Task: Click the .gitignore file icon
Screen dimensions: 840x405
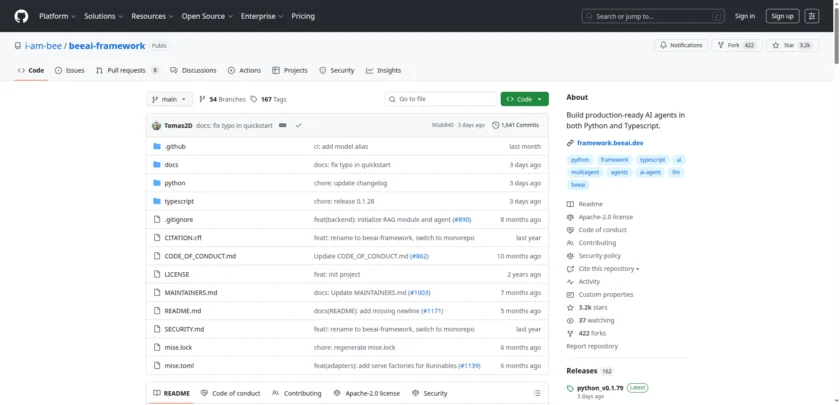Action: click(x=157, y=220)
